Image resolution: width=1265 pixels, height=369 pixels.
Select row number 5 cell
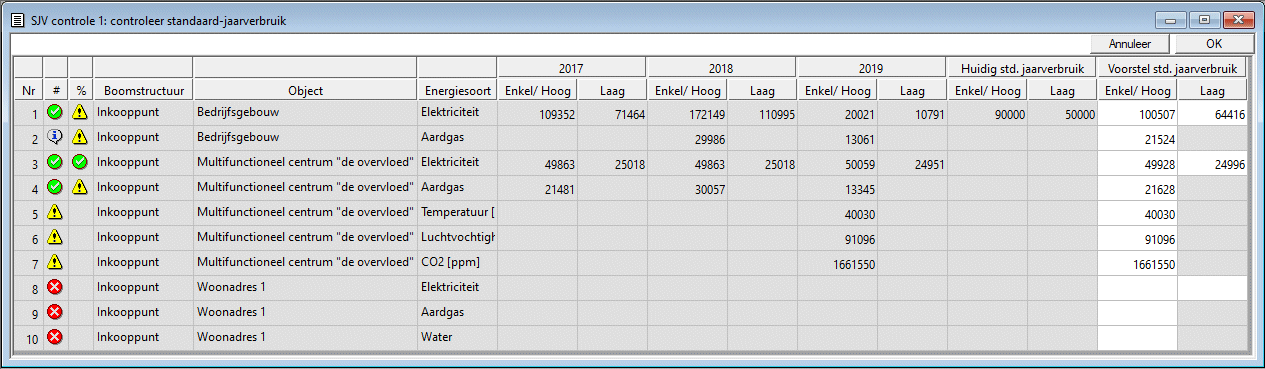click(29, 213)
